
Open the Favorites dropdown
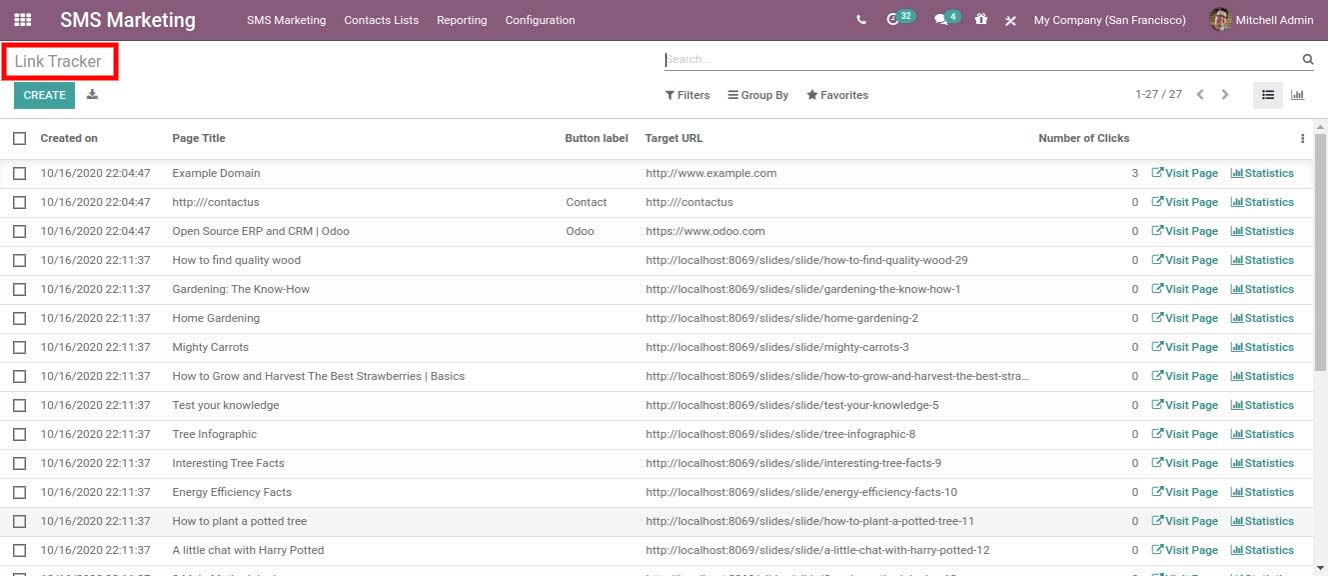click(x=837, y=95)
